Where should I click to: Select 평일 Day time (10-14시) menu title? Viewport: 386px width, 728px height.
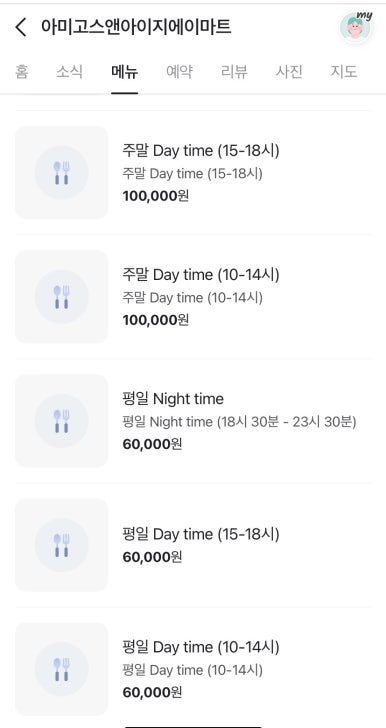click(x=201, y=647)
